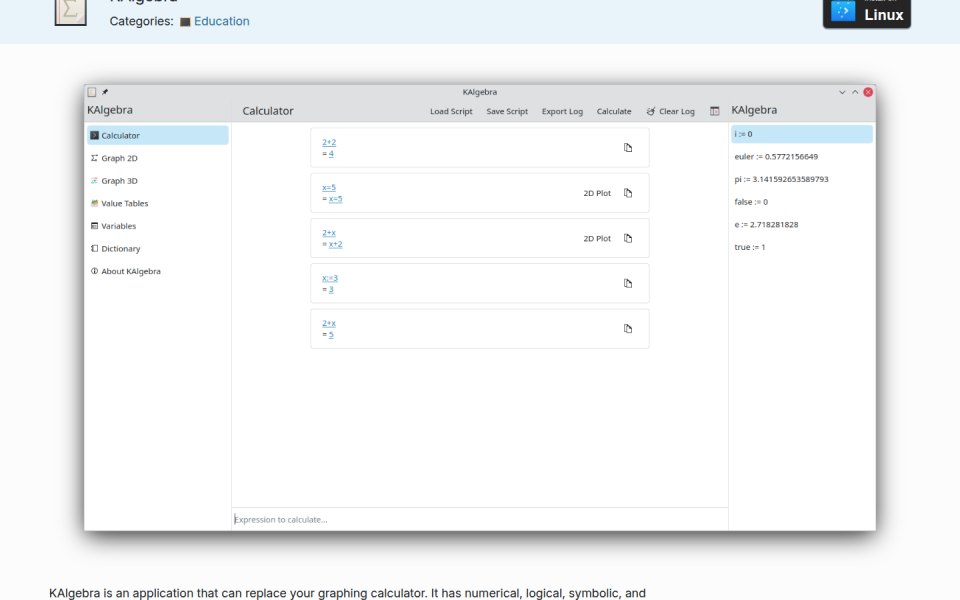Screen dimensions: 960x600
Task: Click the pin icon in the title bar
Action: (x=105, y=92)
